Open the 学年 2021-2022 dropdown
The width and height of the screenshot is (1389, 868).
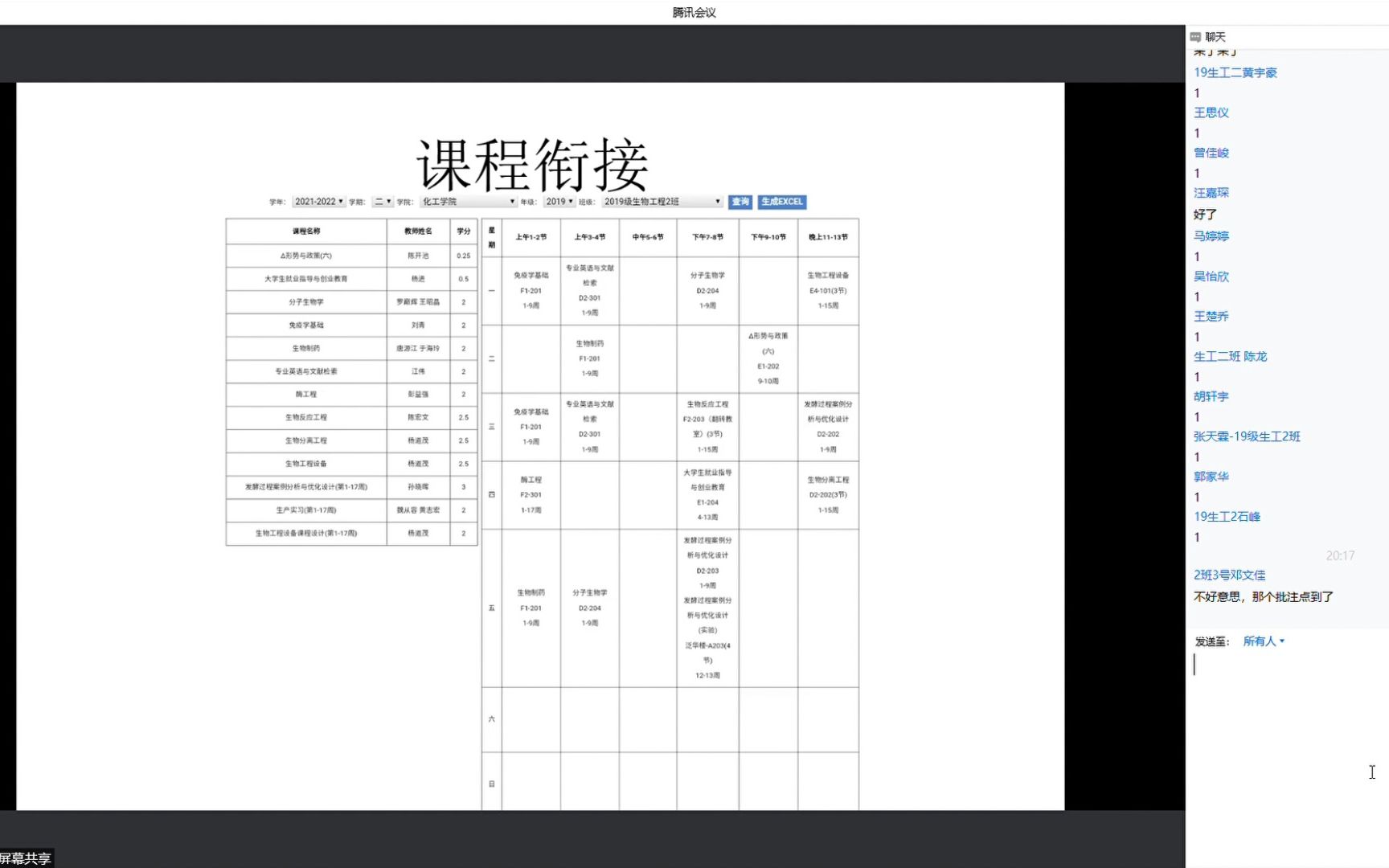[318, 202]
